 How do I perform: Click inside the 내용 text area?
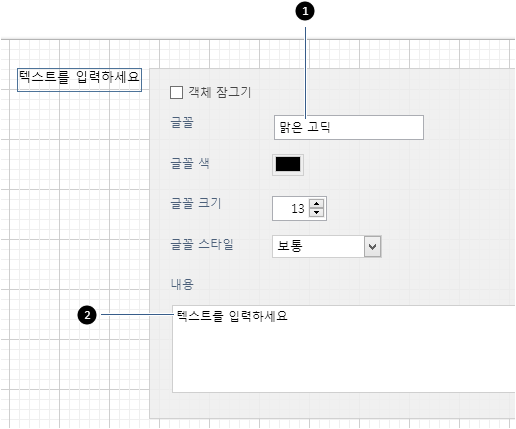click(x=343, y=349)
